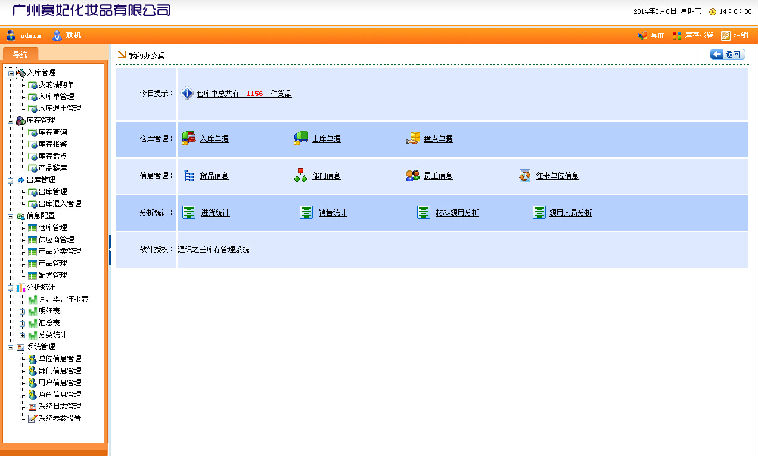Open the second child under the first root node

pyautogui.click(x=57, y=97)
